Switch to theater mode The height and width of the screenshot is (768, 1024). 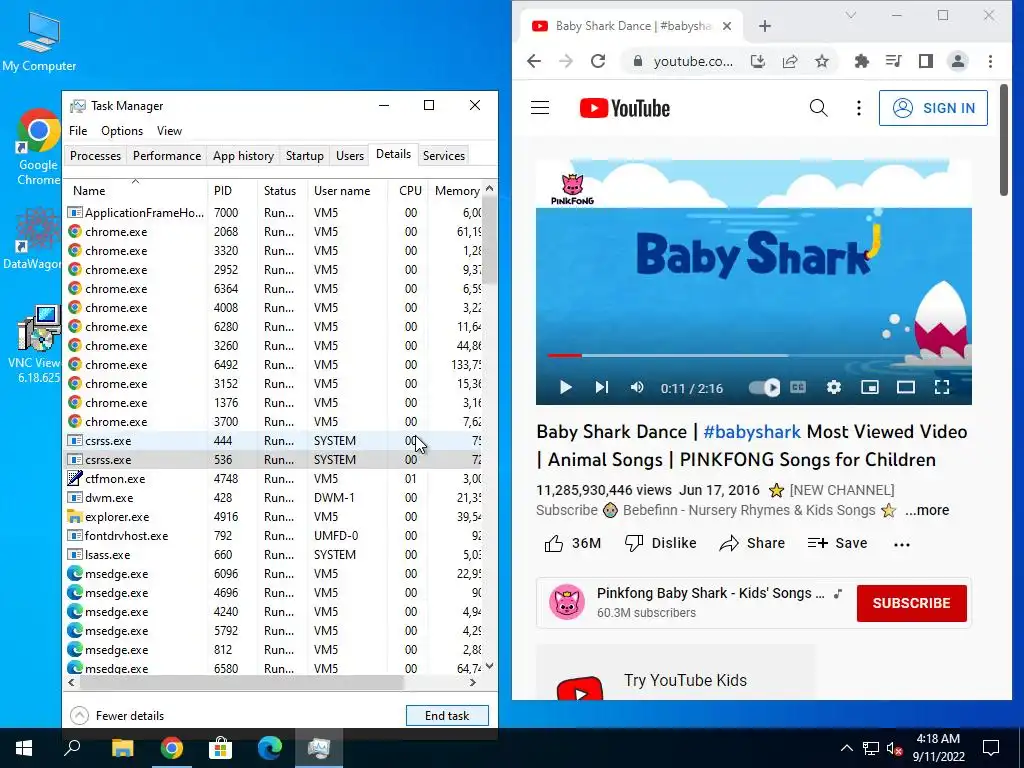[x=905, y=388]
